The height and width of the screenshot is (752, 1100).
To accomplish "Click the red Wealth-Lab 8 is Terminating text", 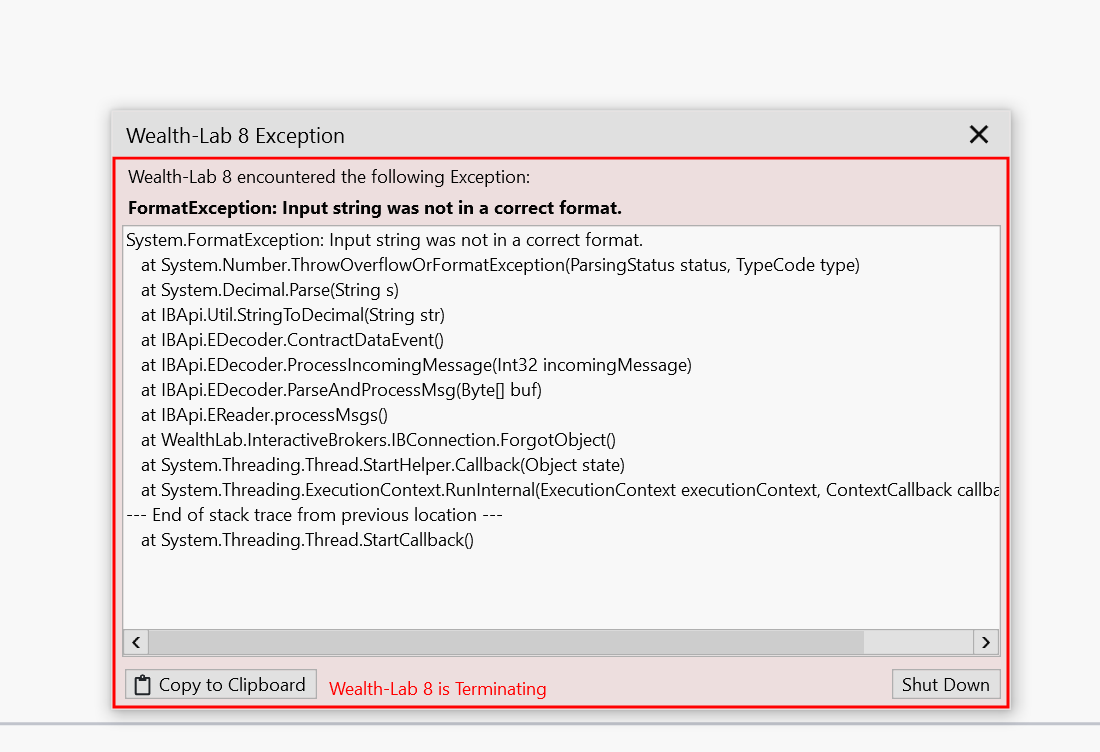I will point(438,689).
